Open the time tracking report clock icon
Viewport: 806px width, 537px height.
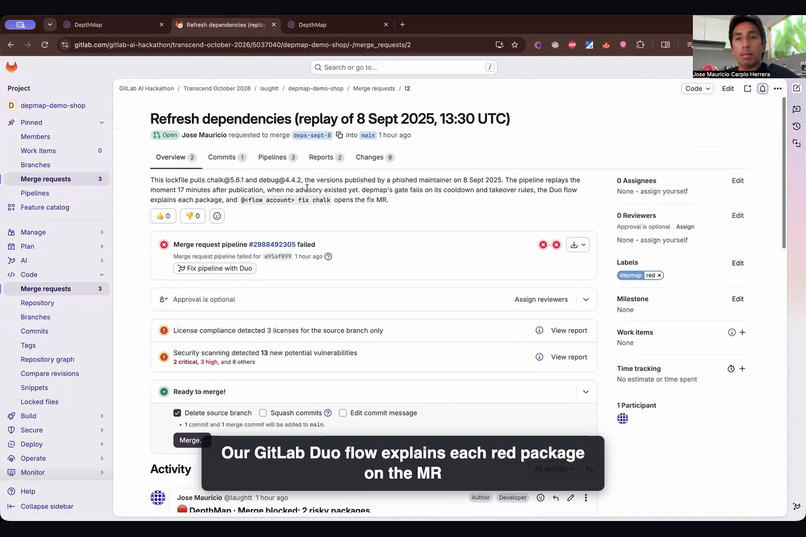[731, 368]
